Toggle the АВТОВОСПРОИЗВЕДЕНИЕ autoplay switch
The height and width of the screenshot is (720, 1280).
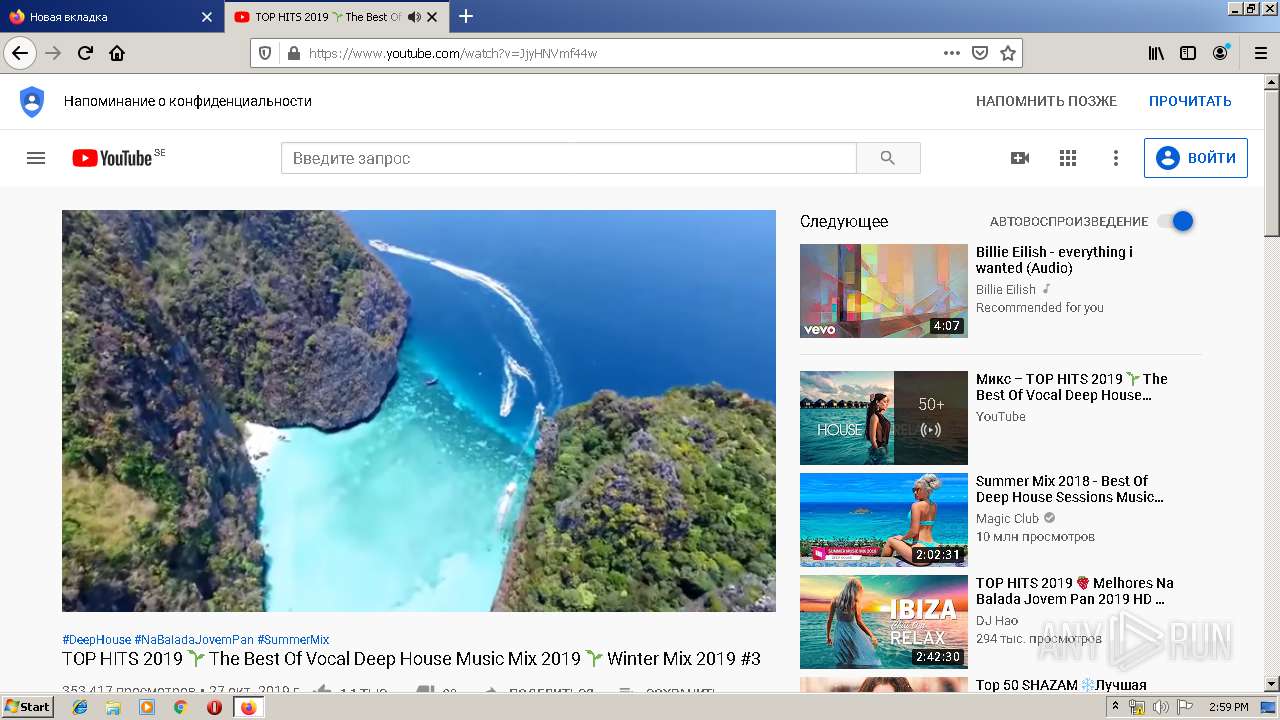(1176, 221)
